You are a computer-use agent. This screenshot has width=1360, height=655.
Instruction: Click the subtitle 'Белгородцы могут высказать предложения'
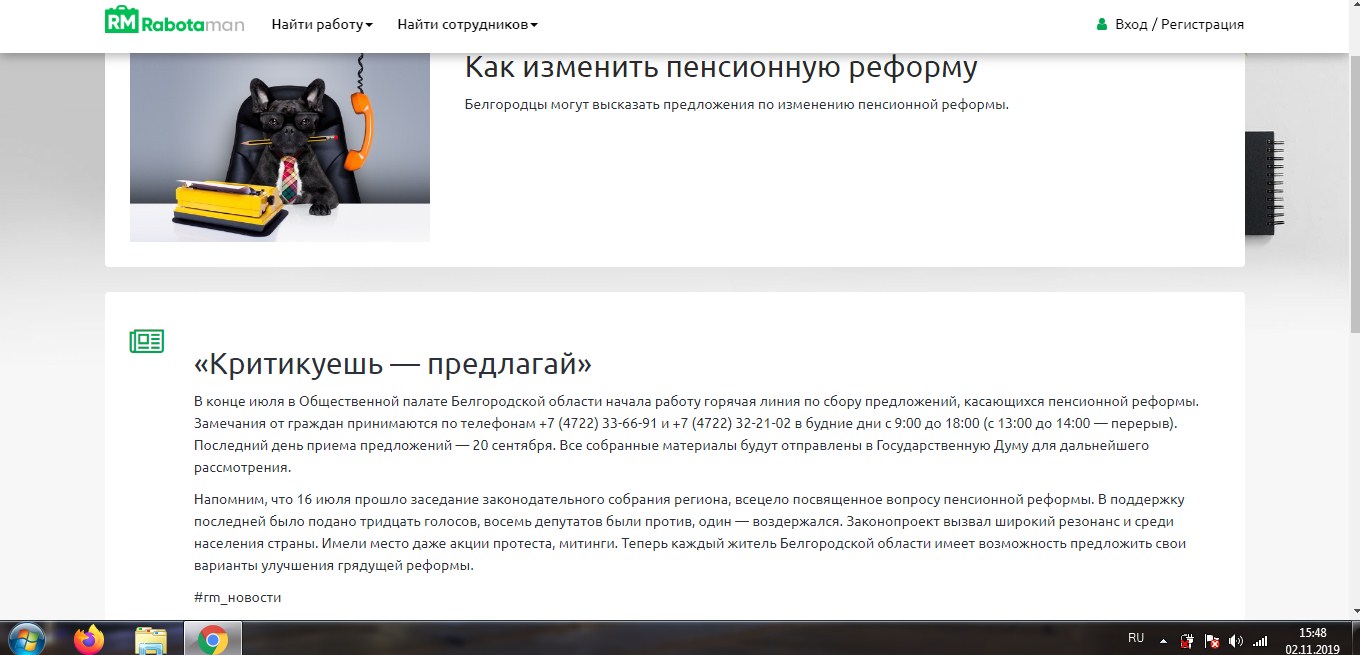[737, 104]
